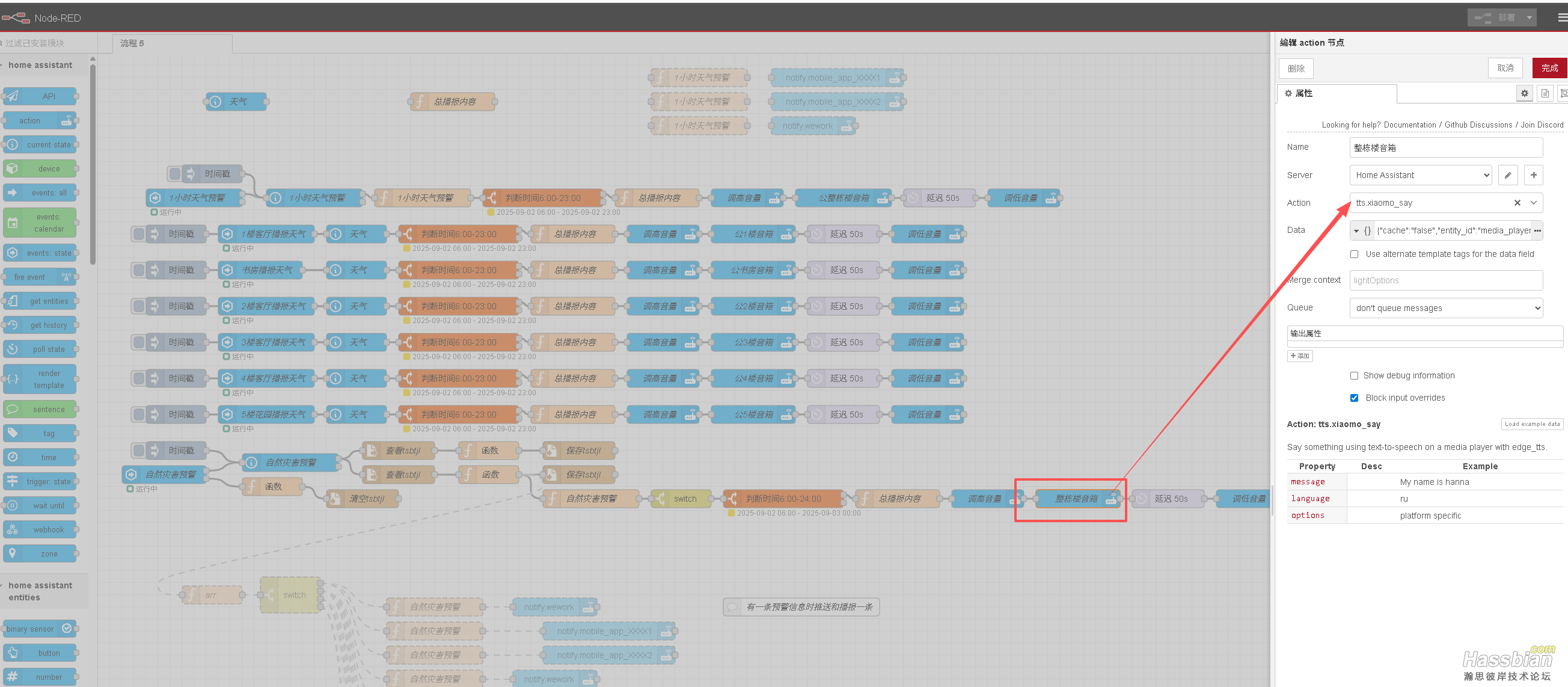Select the number entity palette node
1568x687 pixels.
(40, 677)
